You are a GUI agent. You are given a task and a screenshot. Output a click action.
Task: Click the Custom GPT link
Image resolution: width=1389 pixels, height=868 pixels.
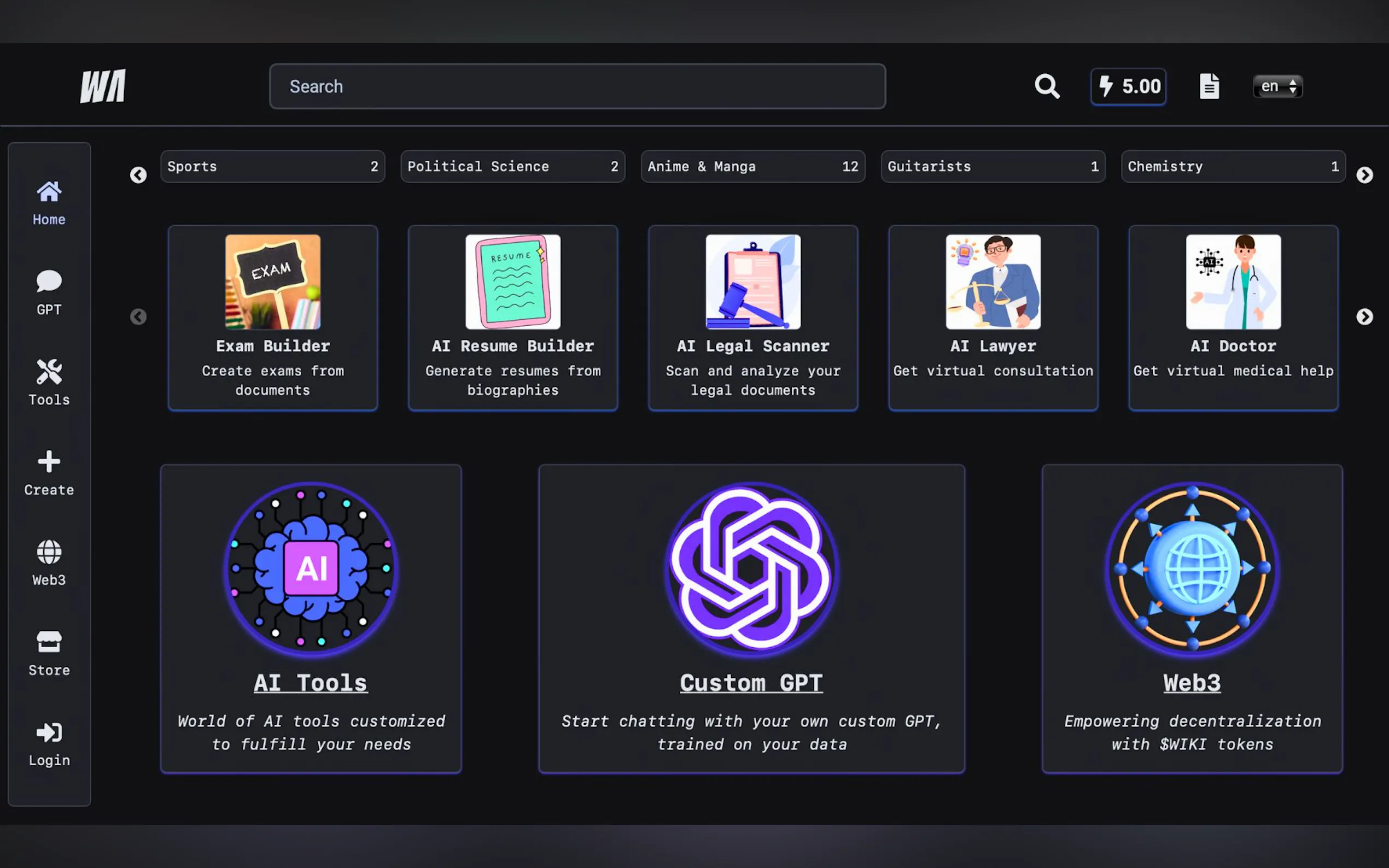pos(751,682)
